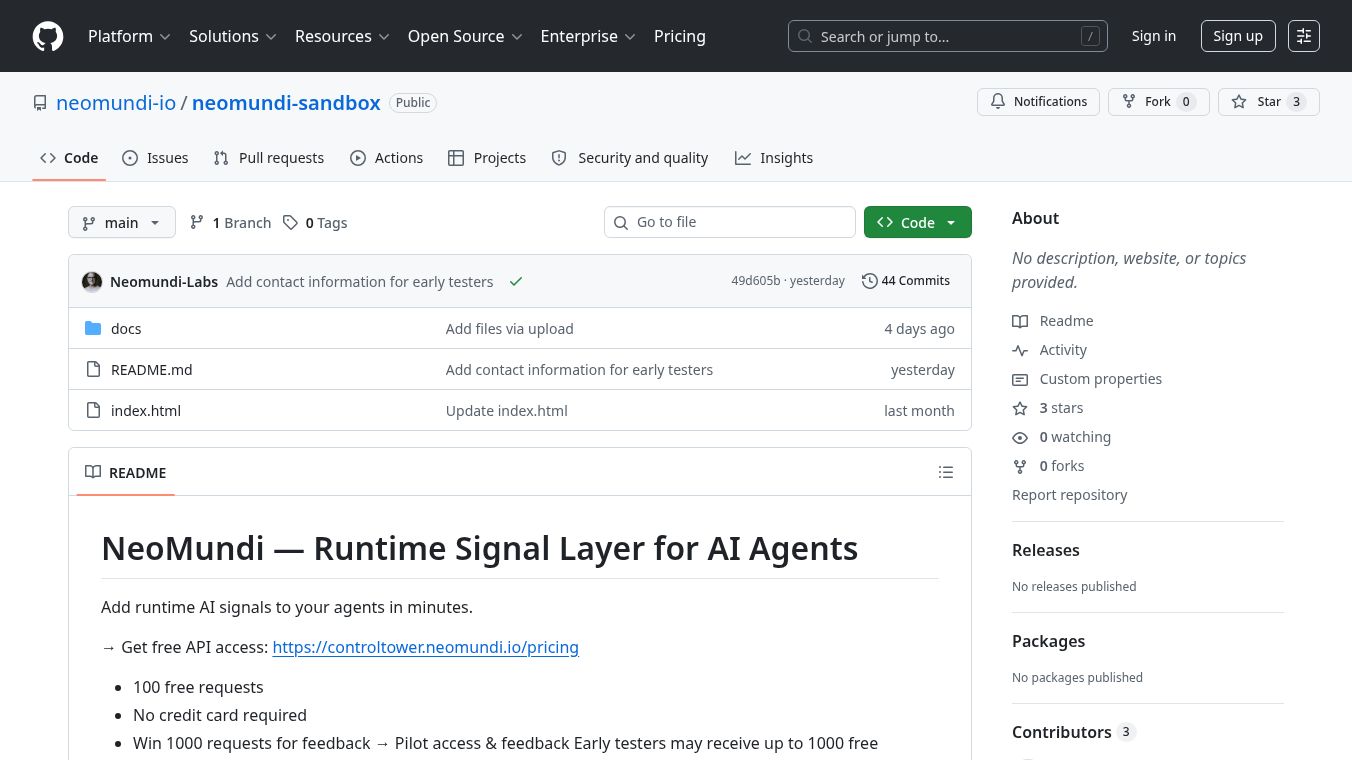Open the neomundi-io owner link
Viewport: 1352px width, 760px height.
[116, 103]
